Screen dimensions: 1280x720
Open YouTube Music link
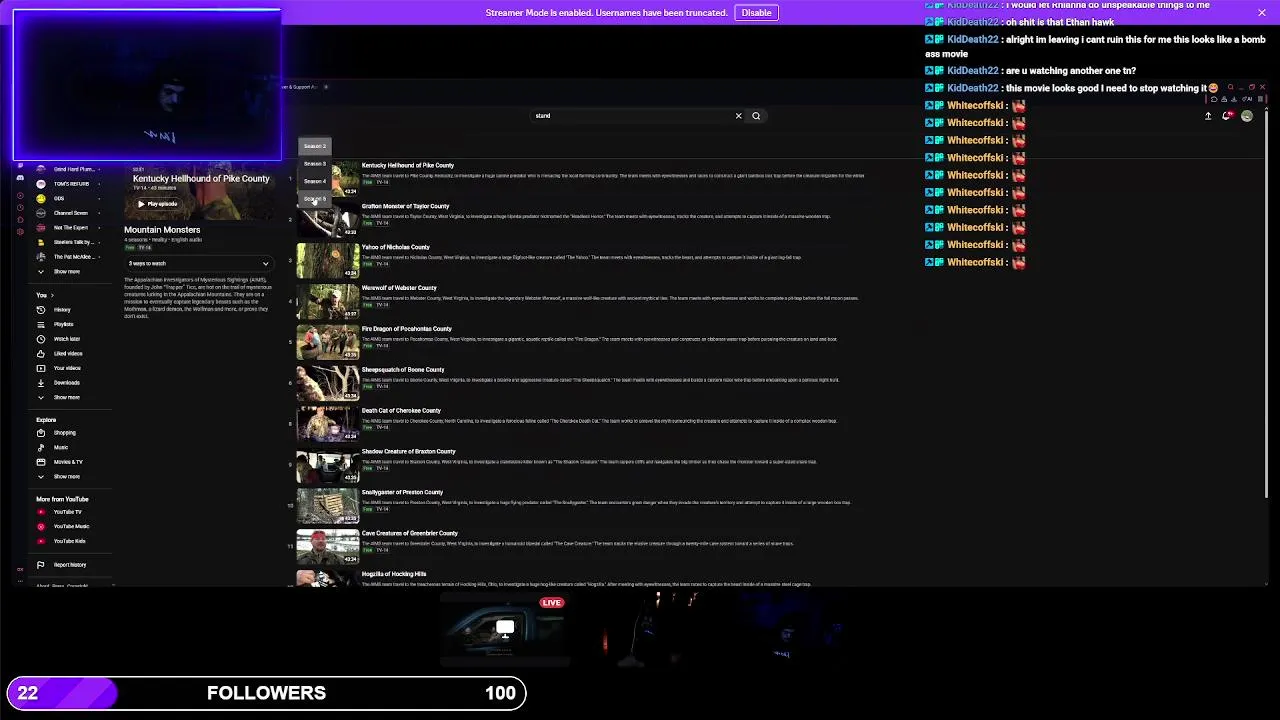pyautogui.click(x=70, y=526)
